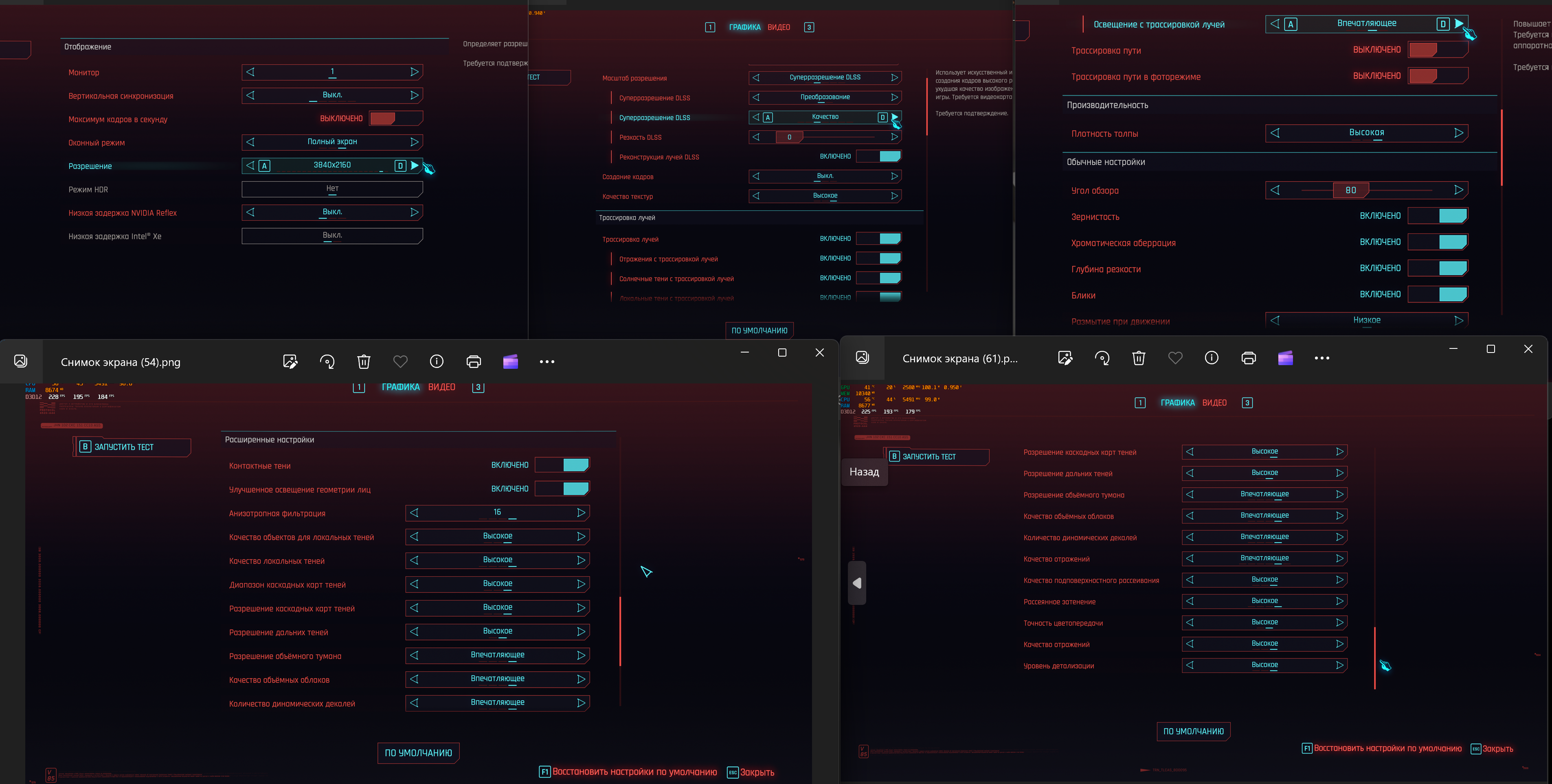Open Clipchamp icon in Снимок экрана (61) toolbar

(1285, 358)
